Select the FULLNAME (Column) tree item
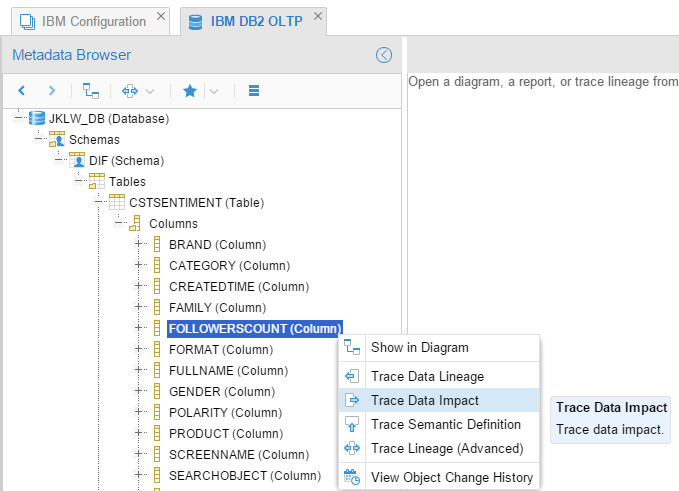 point(228,371)
